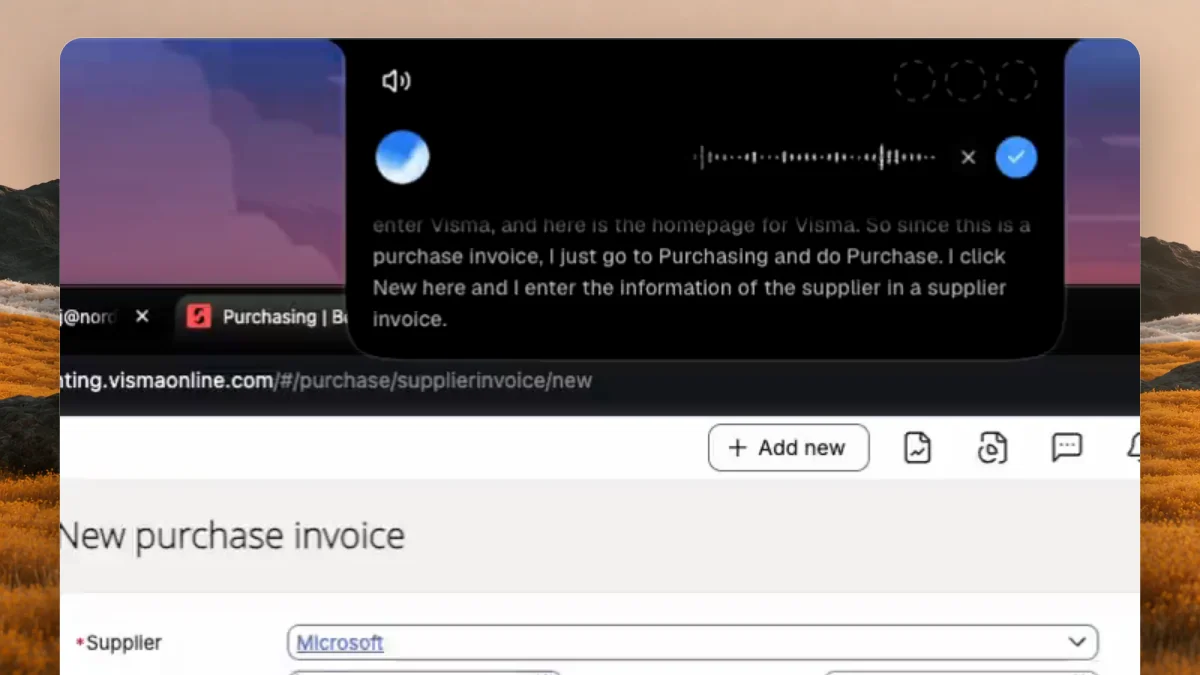Click the Add new button
Image resolution: width=1200 pixels, height=675 pixels.
coord(788,448)
